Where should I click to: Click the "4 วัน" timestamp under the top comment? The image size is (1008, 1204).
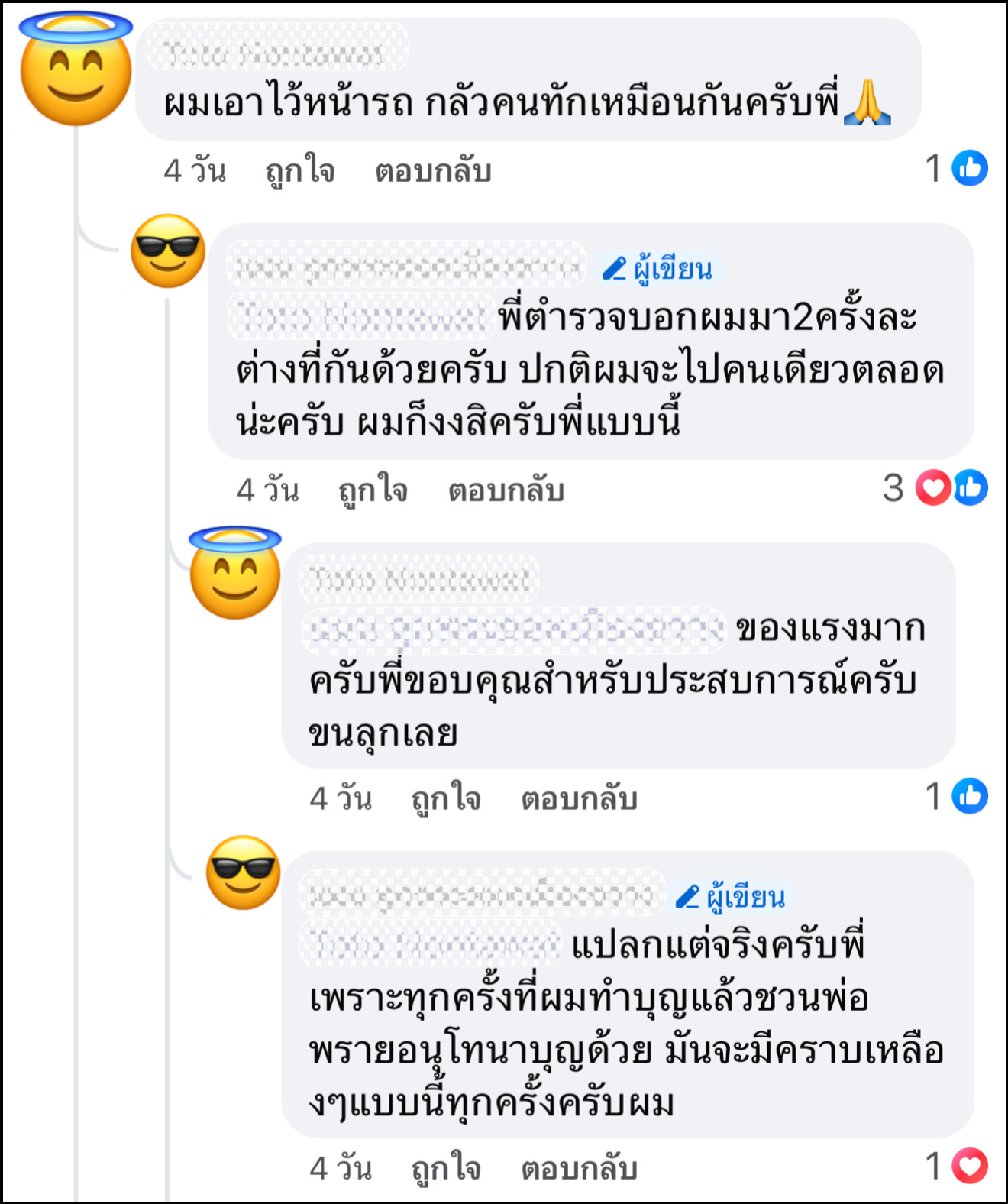pyautogui.click(x=195, y=170)
